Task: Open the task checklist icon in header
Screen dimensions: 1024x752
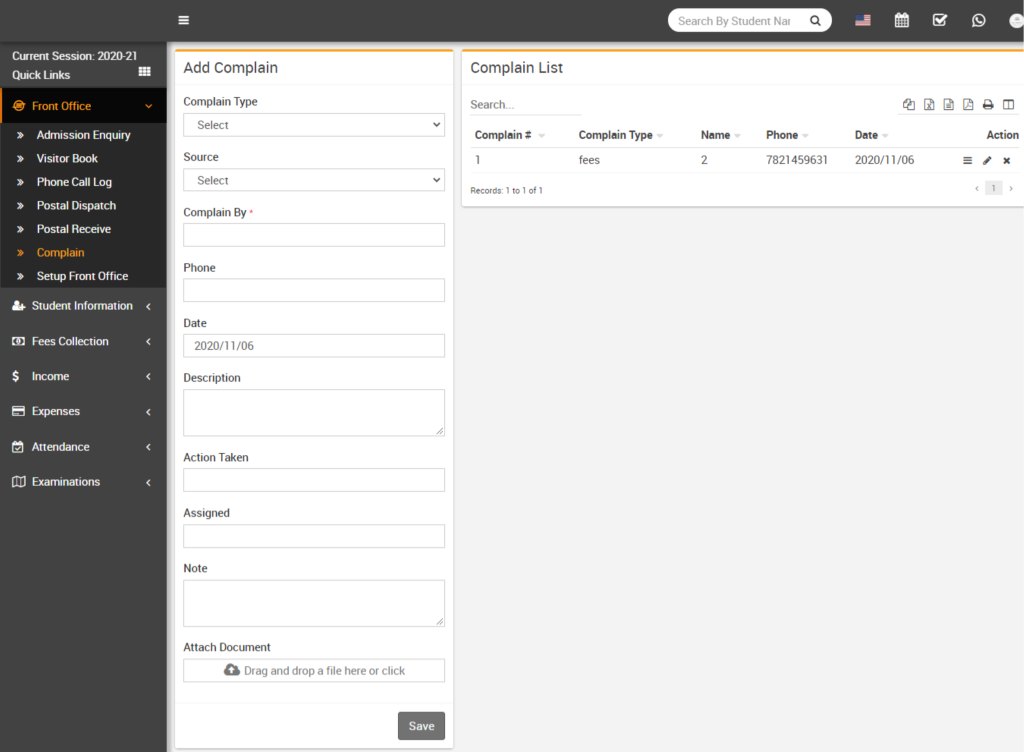Action: pyautogui.click(x=939, y=20)
